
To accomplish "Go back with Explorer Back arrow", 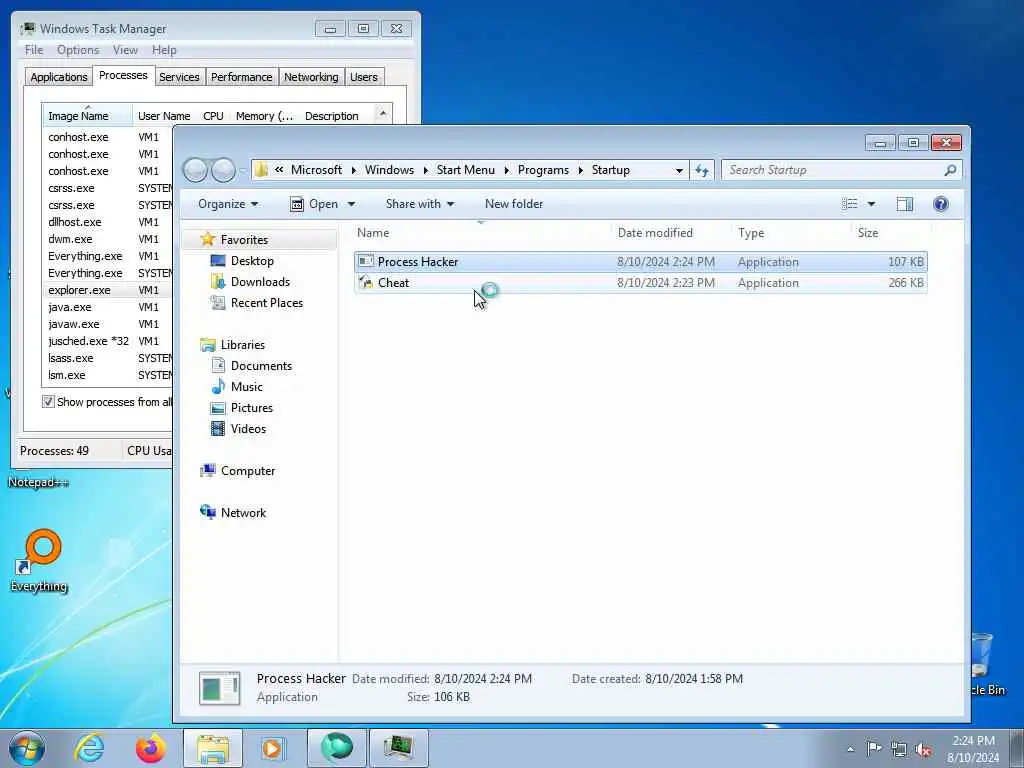I will [x=195, y=170].
